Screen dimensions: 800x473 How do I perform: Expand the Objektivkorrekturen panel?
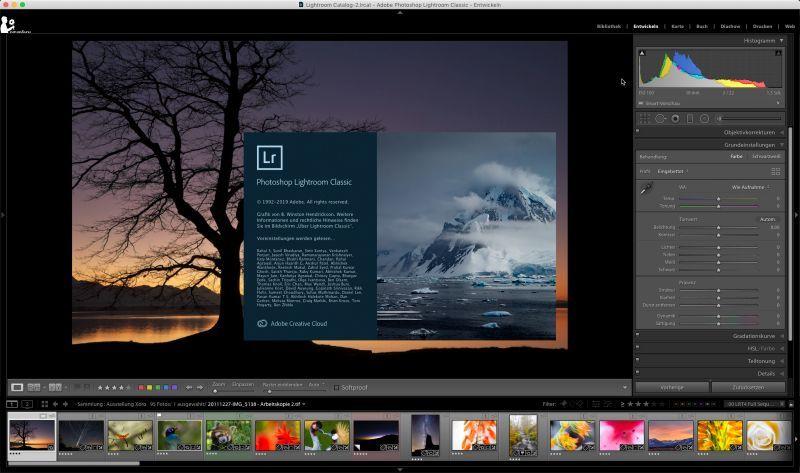(x=748, y=132)
